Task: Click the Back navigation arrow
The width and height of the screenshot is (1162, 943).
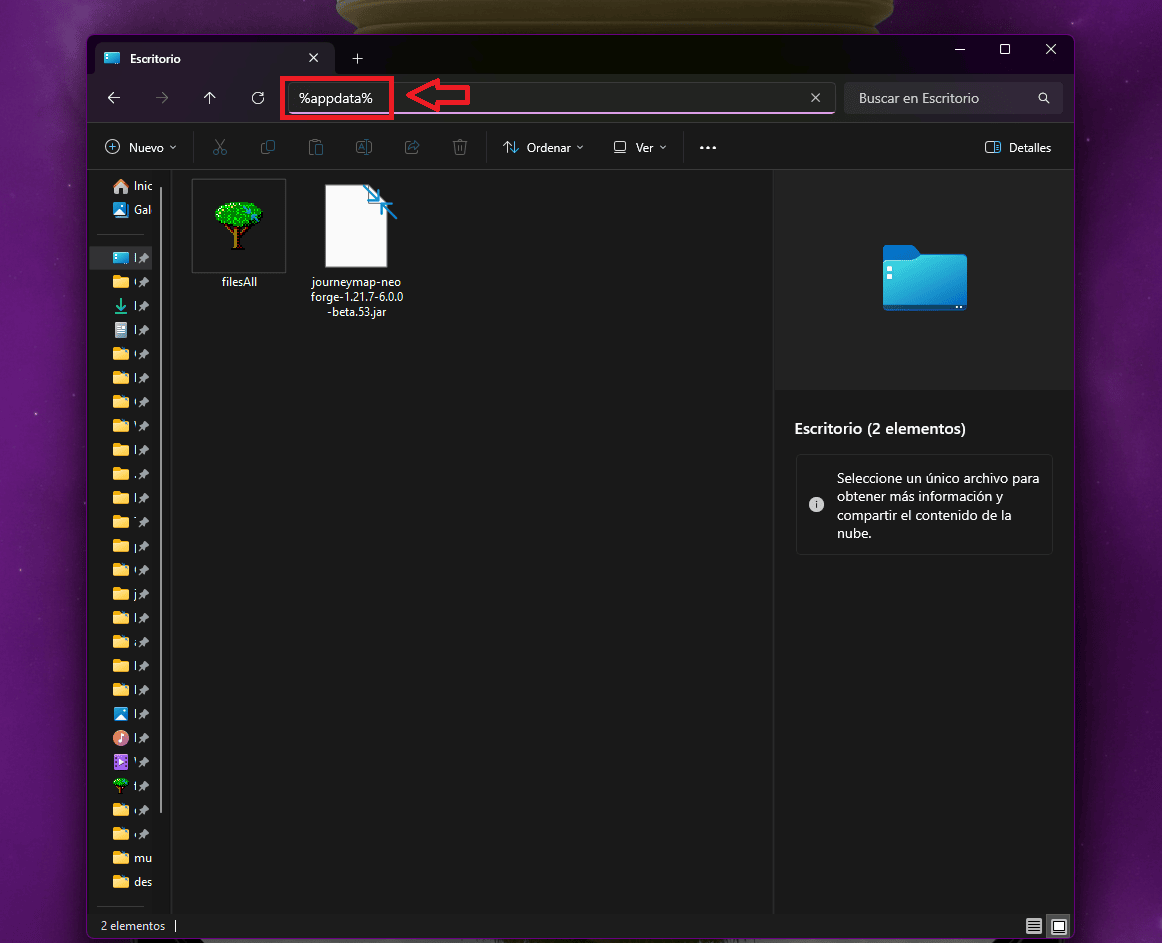Action: pos(114,98)
